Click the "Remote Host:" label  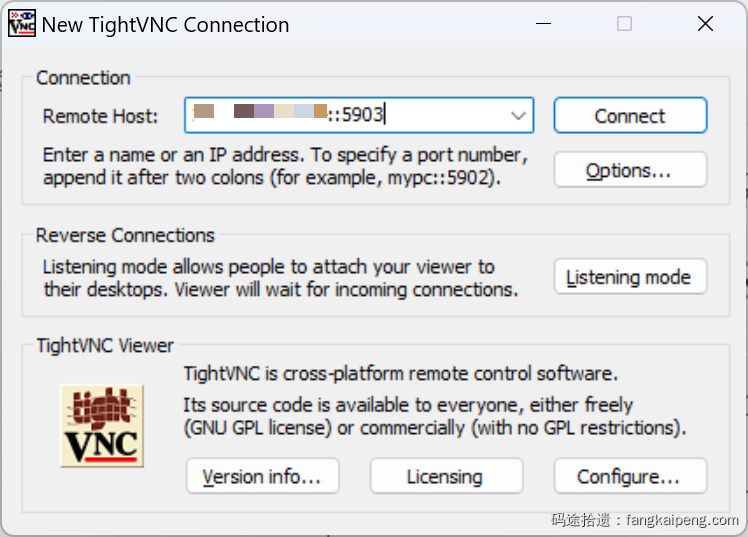coord(100,116)
